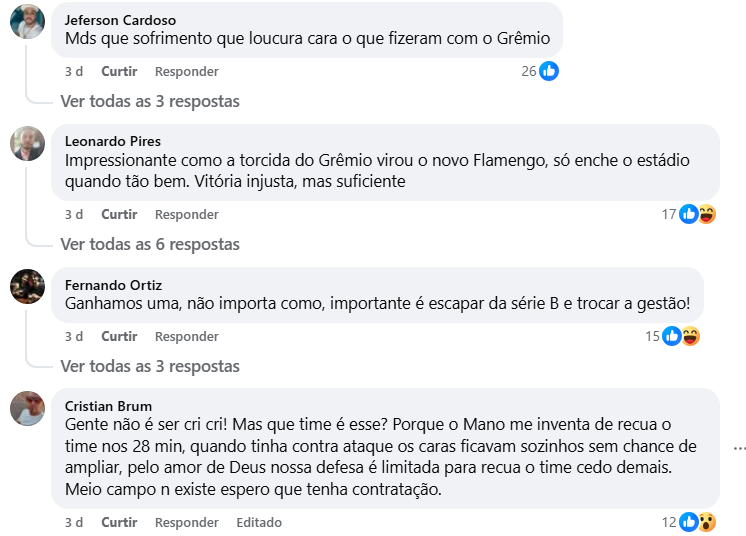Click the Editado label on Cristian's comment
This screenshot has height=536, width=746.
pyautogui.click(x=259, y=522)
